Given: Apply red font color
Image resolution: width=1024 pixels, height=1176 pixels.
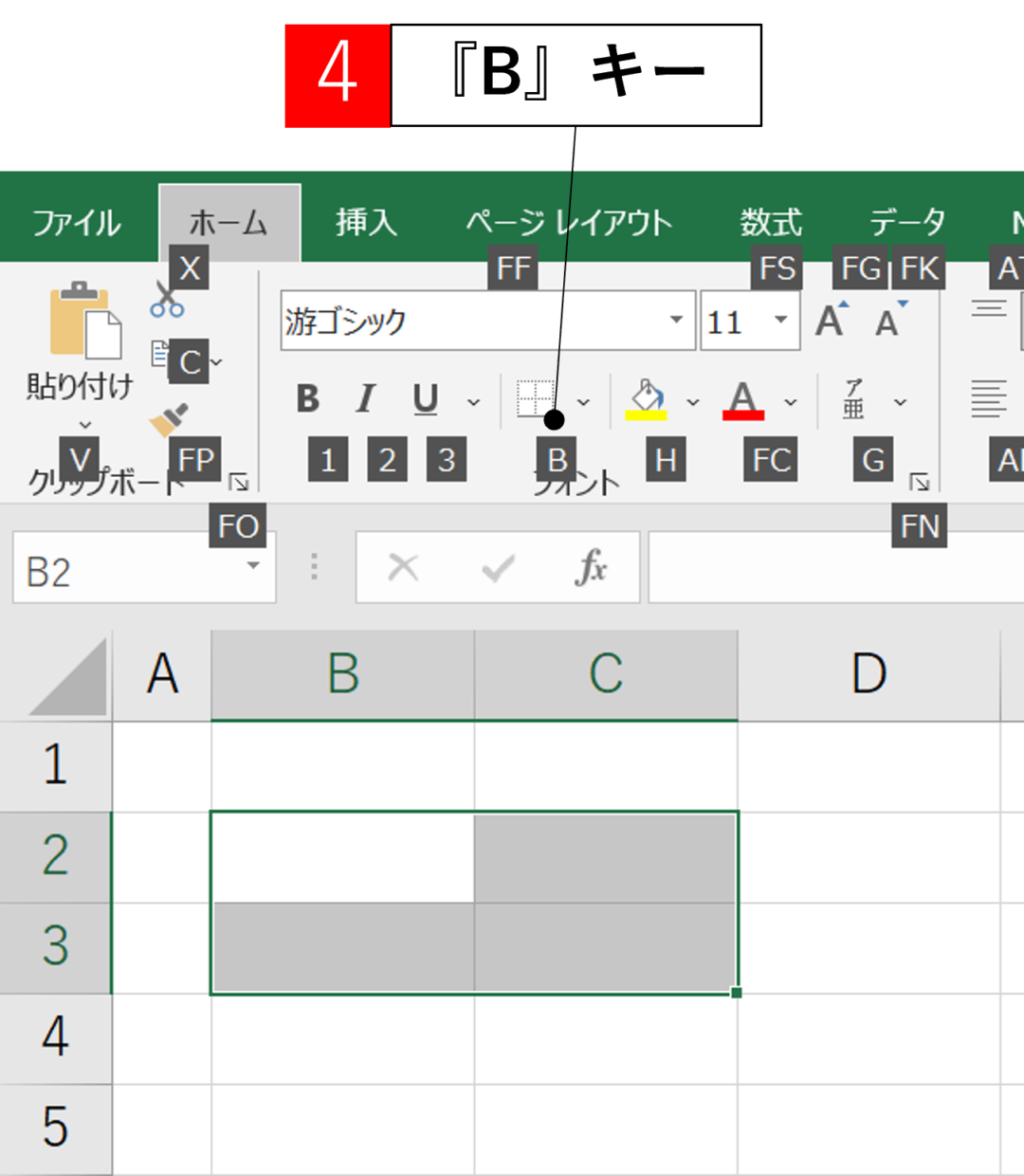Looking at the screenshot, I should point(743,399).
